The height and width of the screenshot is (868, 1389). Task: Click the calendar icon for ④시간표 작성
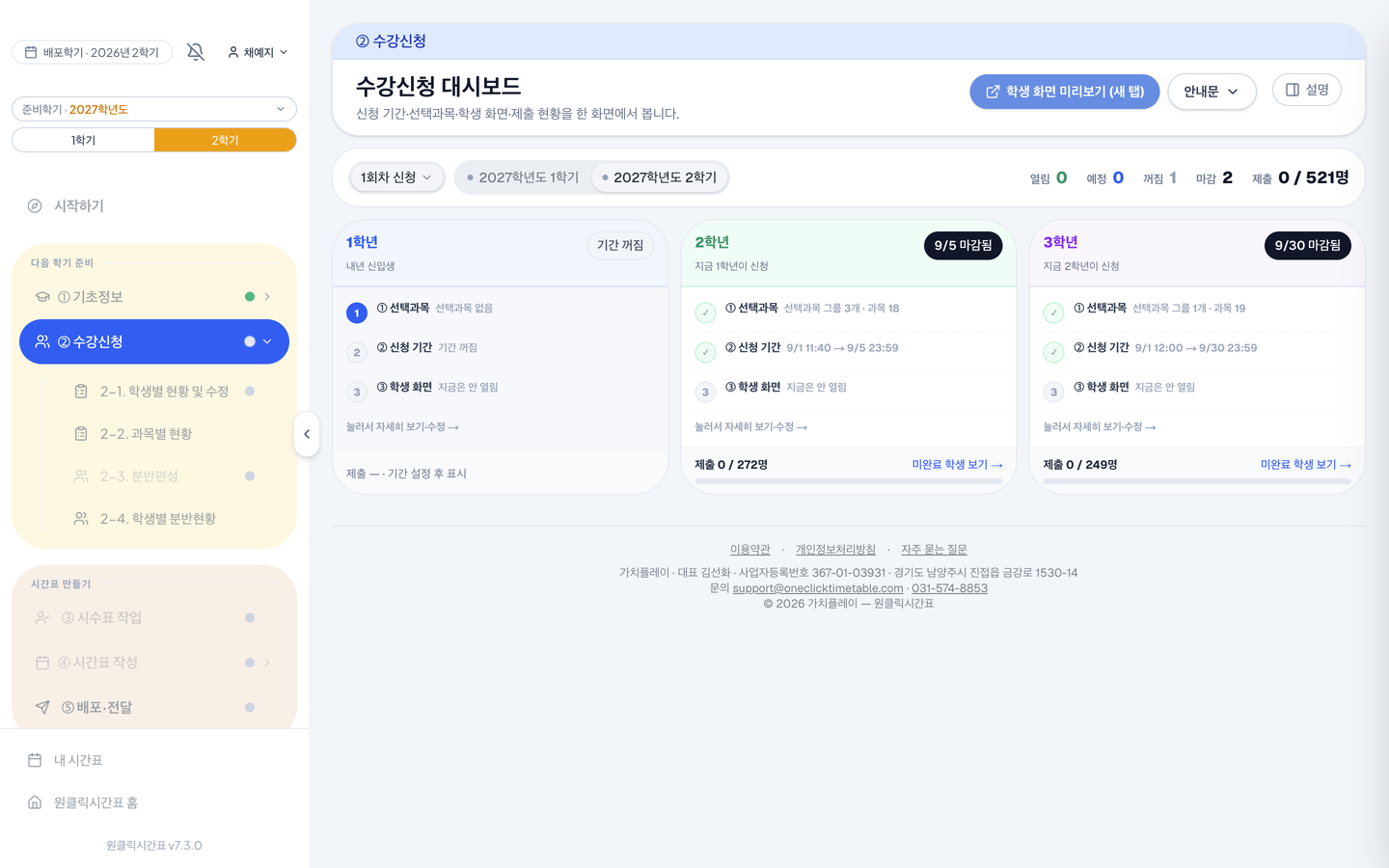click(x=42, y=663)
